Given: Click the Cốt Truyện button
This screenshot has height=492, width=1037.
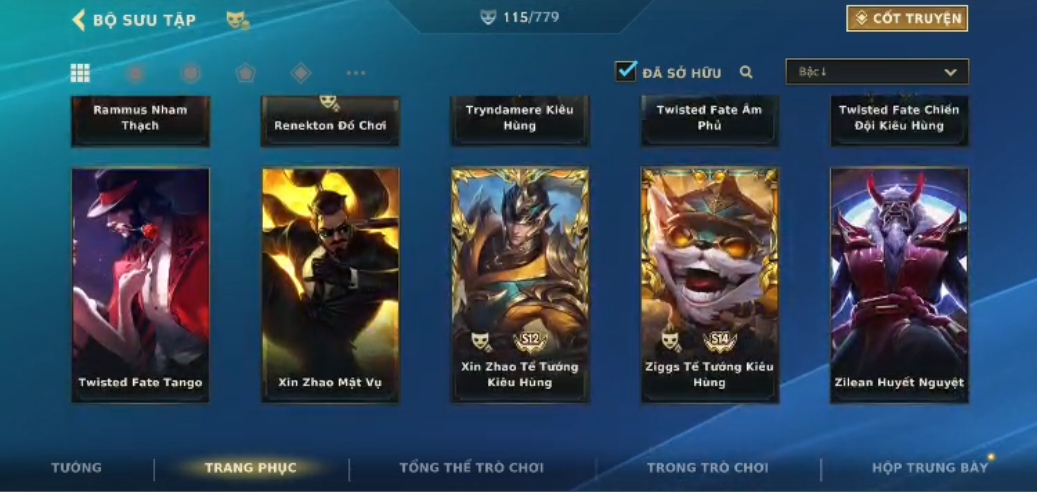Looking at the screenshot, I should (x=907, y=19).
